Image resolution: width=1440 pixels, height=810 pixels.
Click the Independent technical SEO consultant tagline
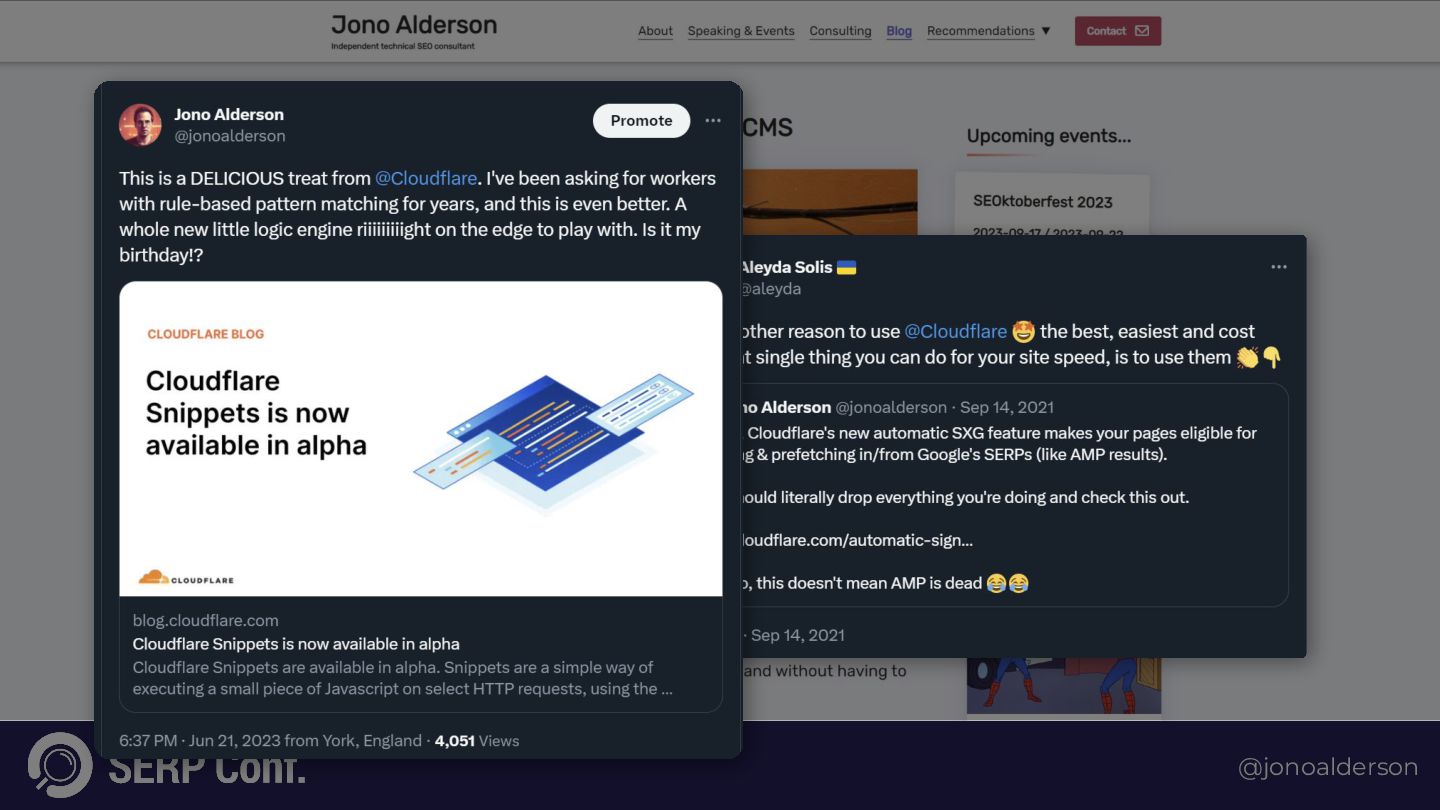[x=403, y=46]
